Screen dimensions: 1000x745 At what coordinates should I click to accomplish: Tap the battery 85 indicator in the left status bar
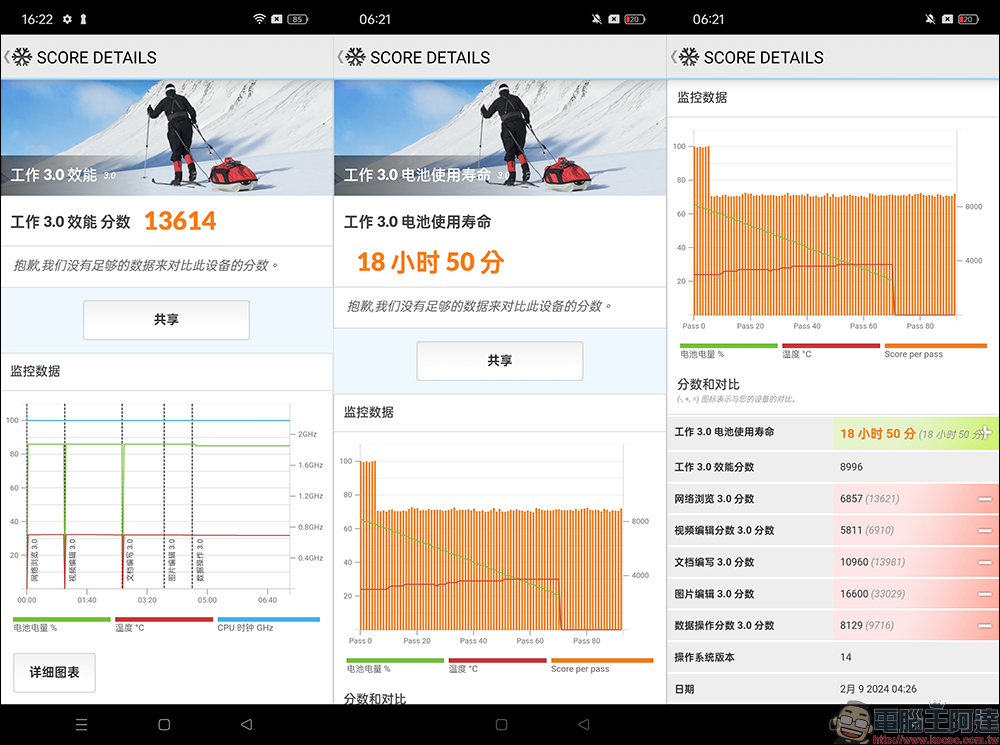click(298, 19)
